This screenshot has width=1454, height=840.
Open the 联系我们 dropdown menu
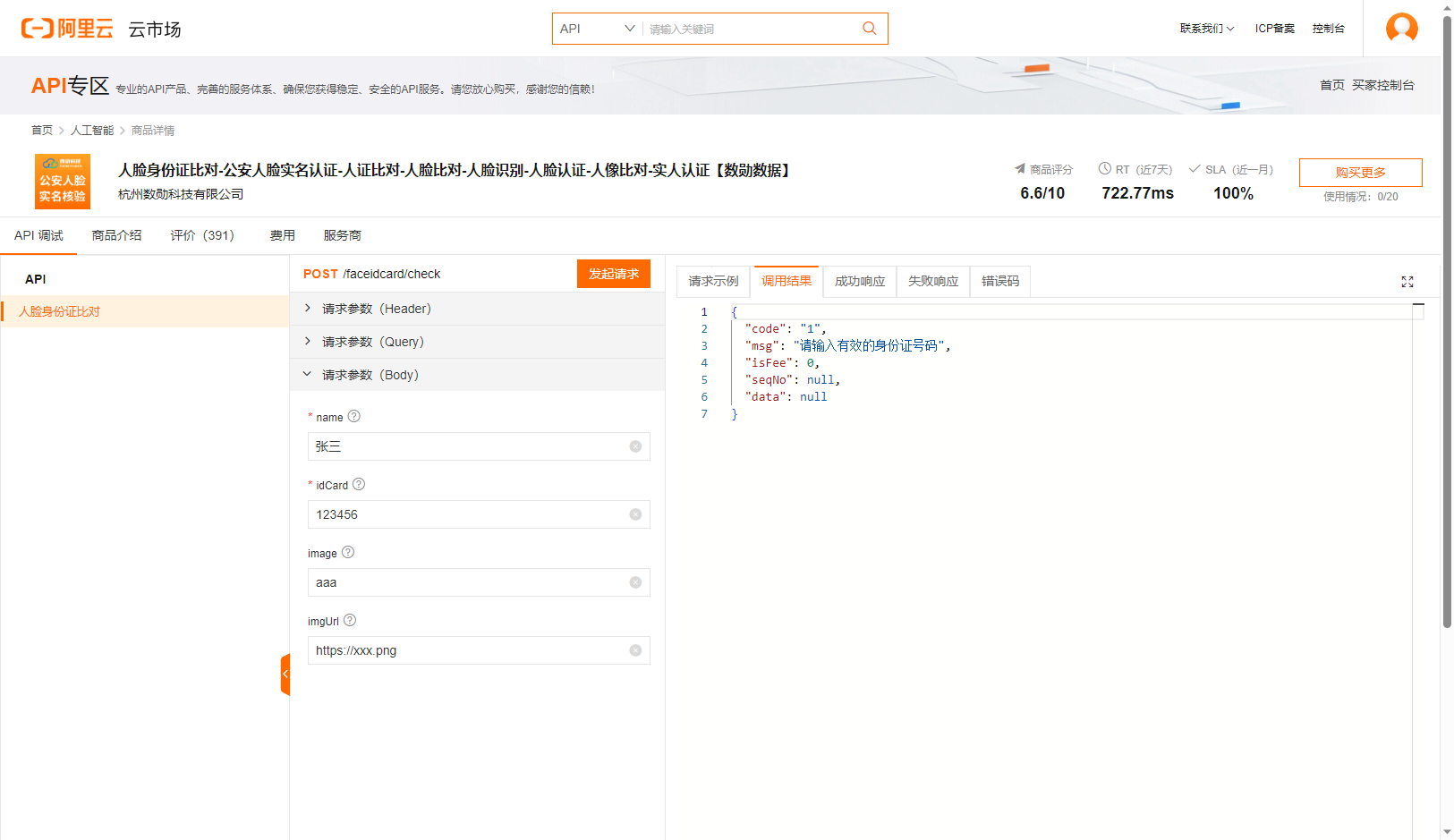pyautogui.click(x=1206, y=29)
